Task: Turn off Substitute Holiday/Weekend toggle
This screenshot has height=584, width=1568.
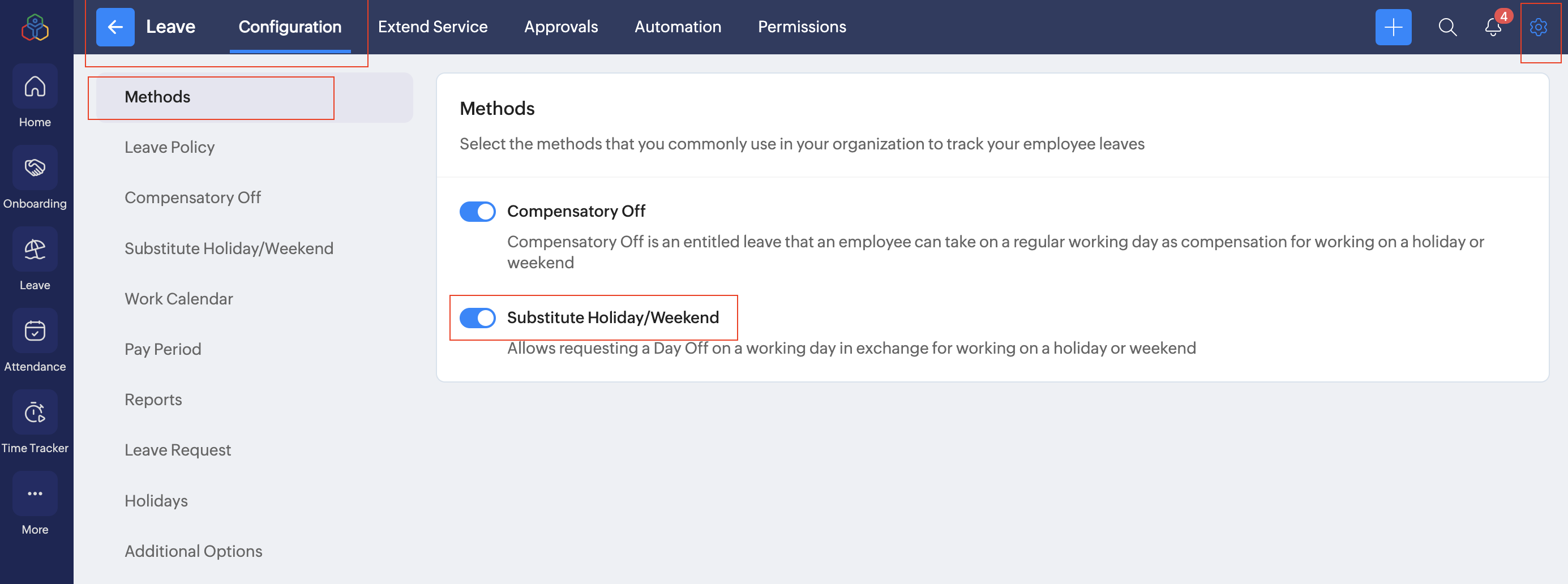Action: [477, 317]
